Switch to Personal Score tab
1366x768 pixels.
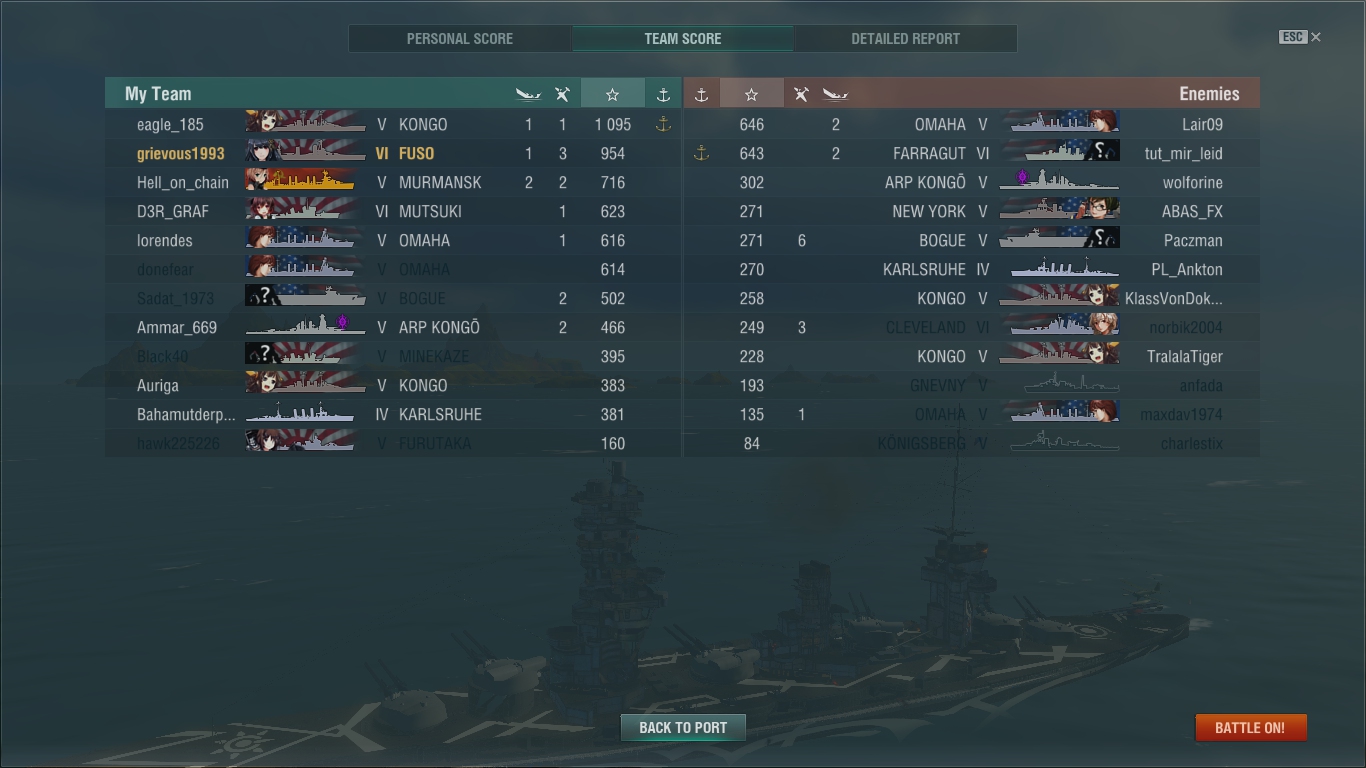coord(460,39)
